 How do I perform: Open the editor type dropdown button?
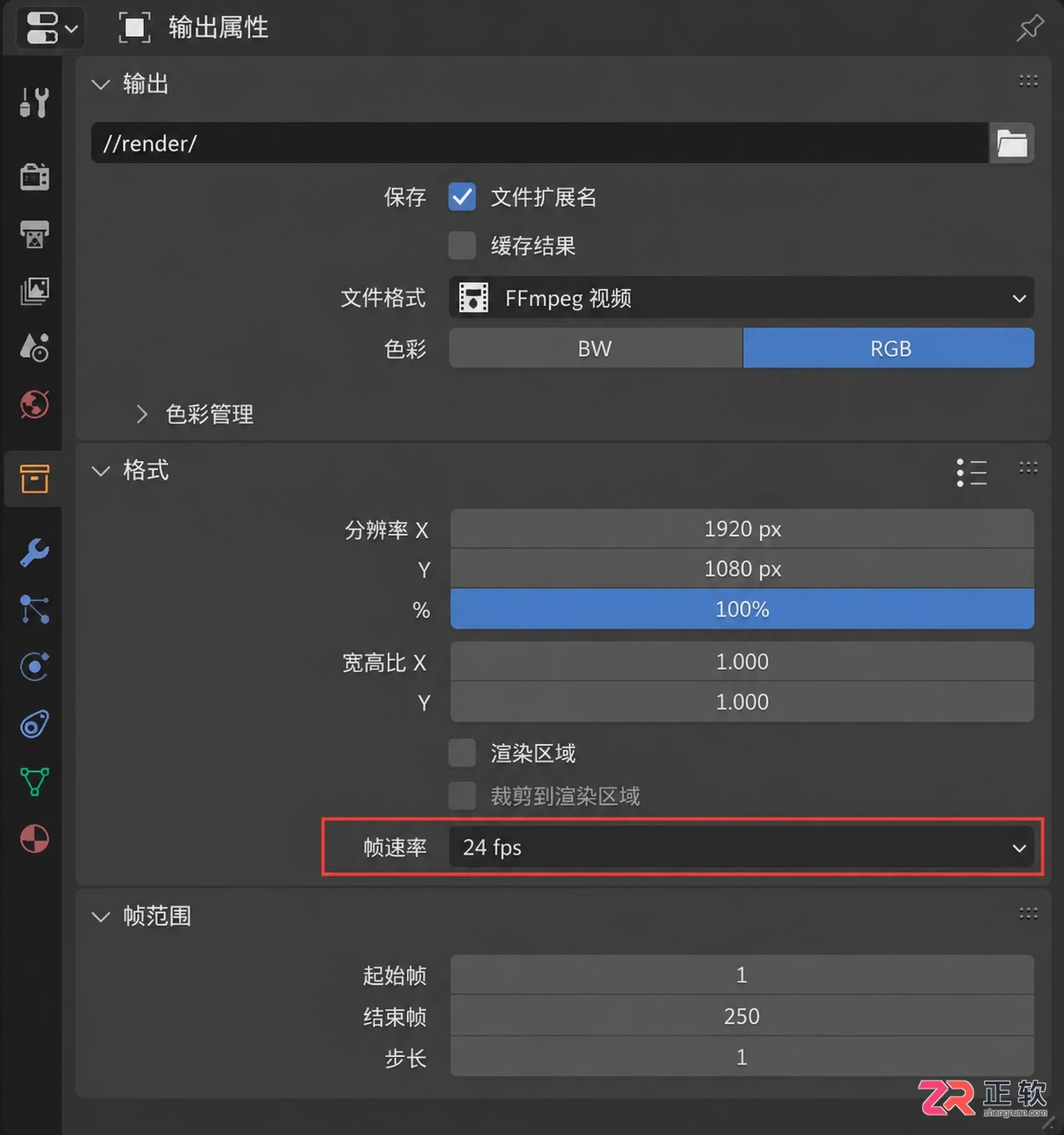coord(51,27)
